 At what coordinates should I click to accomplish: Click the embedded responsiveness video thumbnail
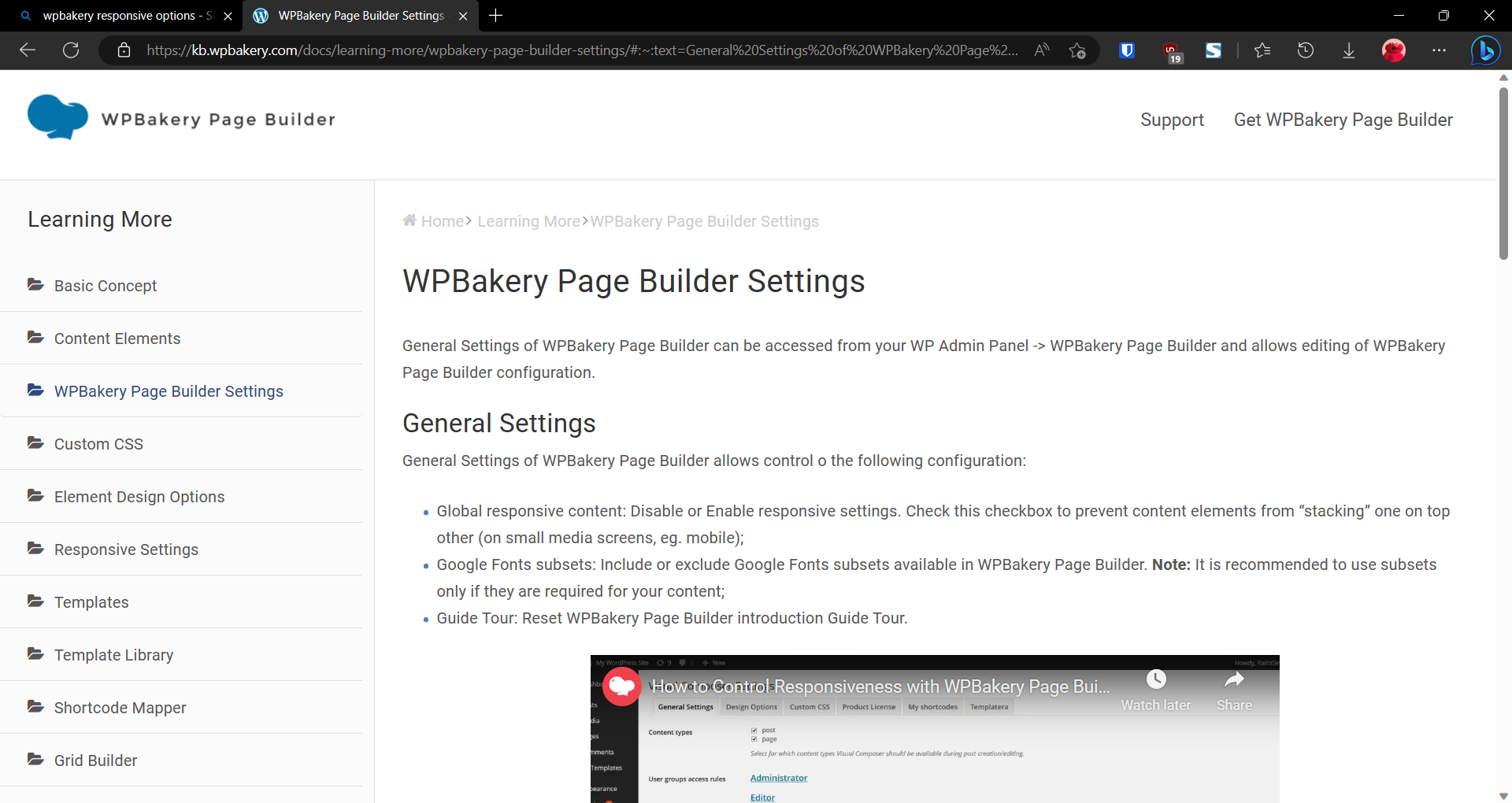(x=935, y=729)
